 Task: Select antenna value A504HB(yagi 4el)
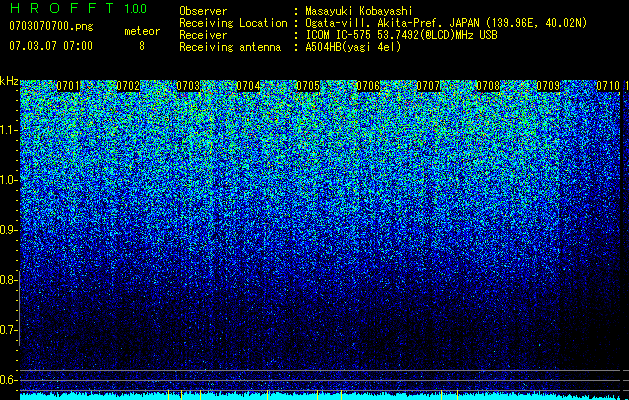tap(353, 47)
